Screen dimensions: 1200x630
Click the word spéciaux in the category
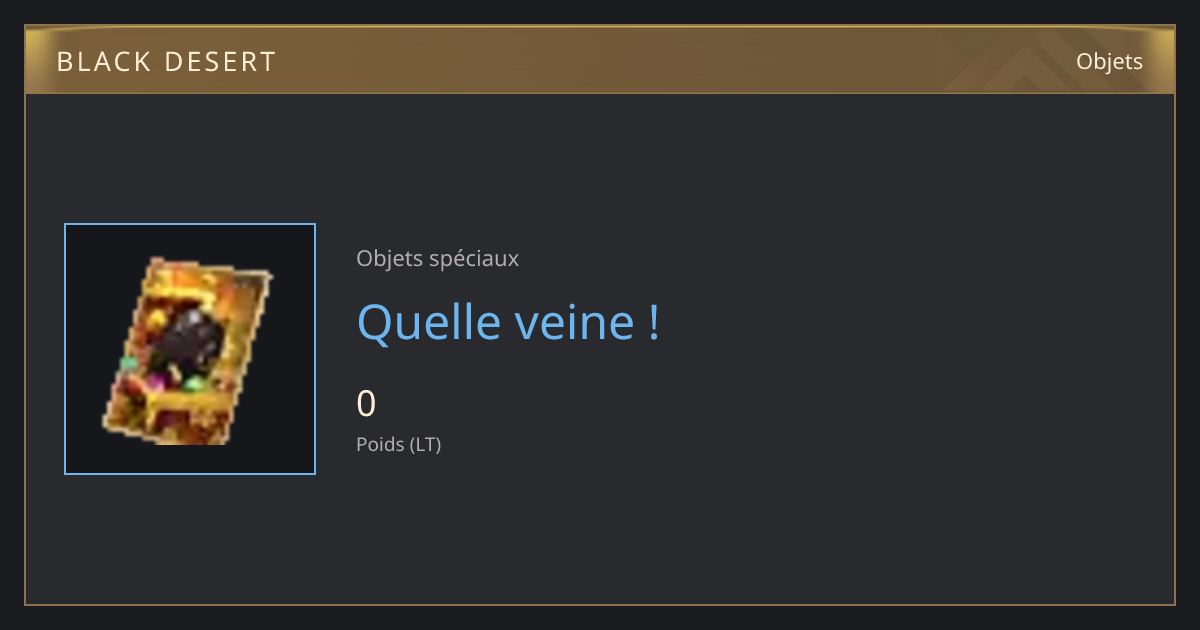click(473, 259)
